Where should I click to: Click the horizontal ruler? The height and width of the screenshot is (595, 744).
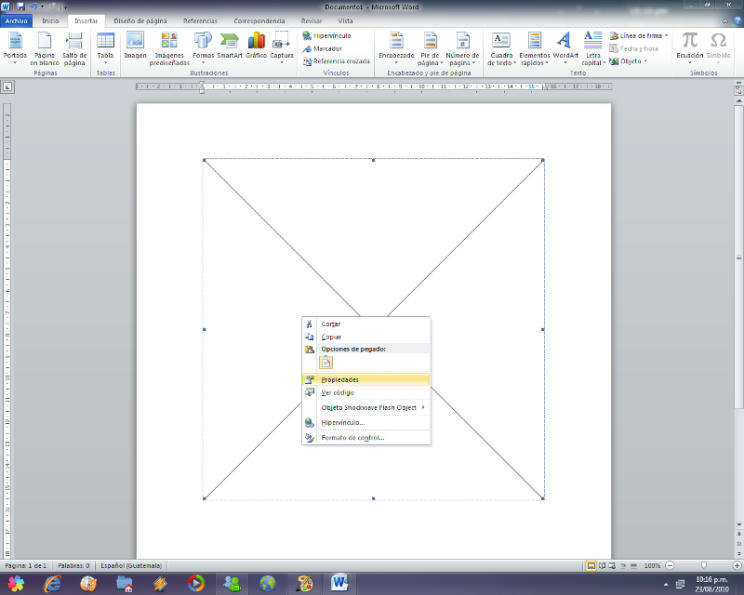point(373,87)
